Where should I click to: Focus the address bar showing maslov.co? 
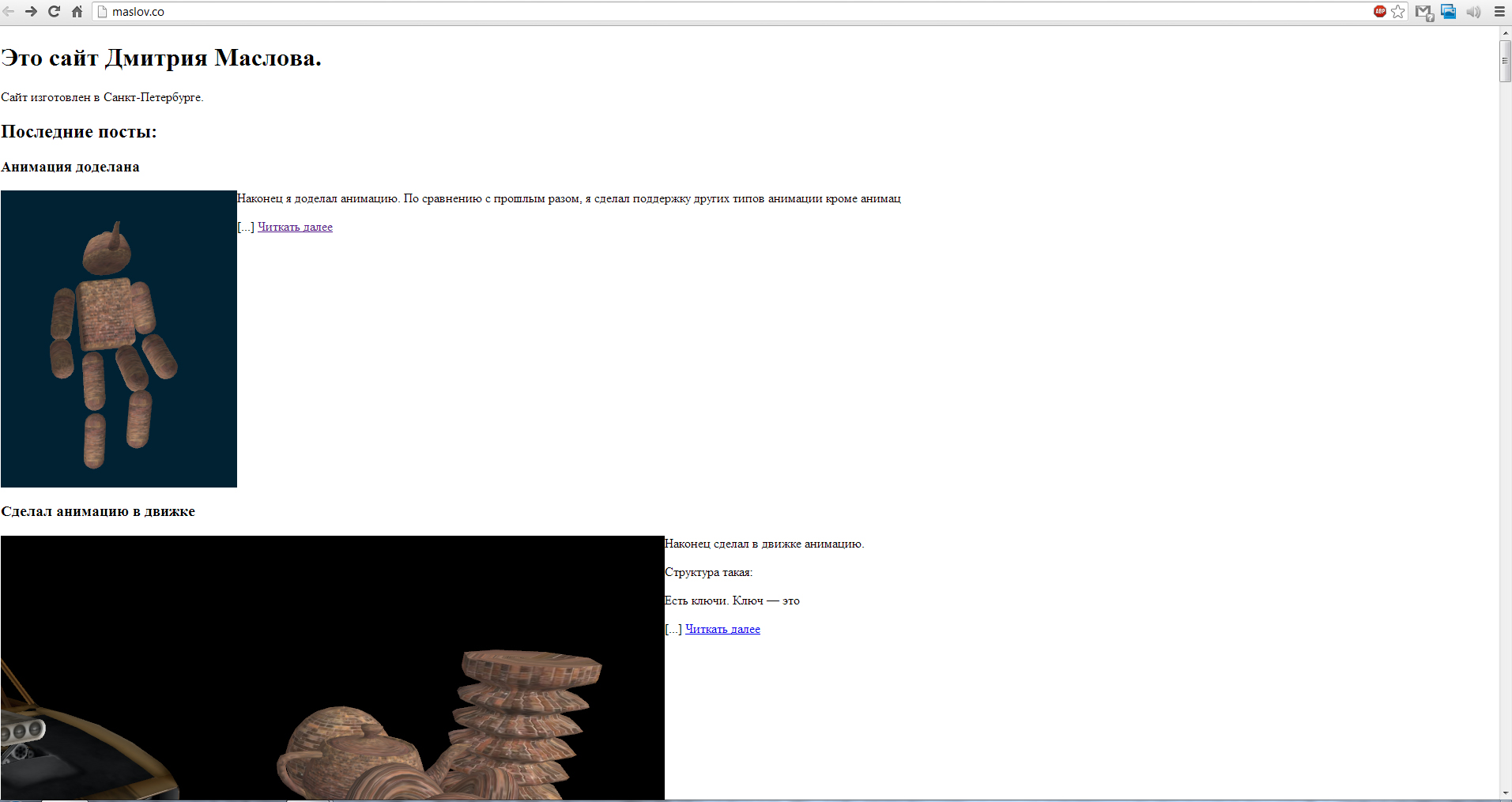pyautogui.click(x=711, y=12)
